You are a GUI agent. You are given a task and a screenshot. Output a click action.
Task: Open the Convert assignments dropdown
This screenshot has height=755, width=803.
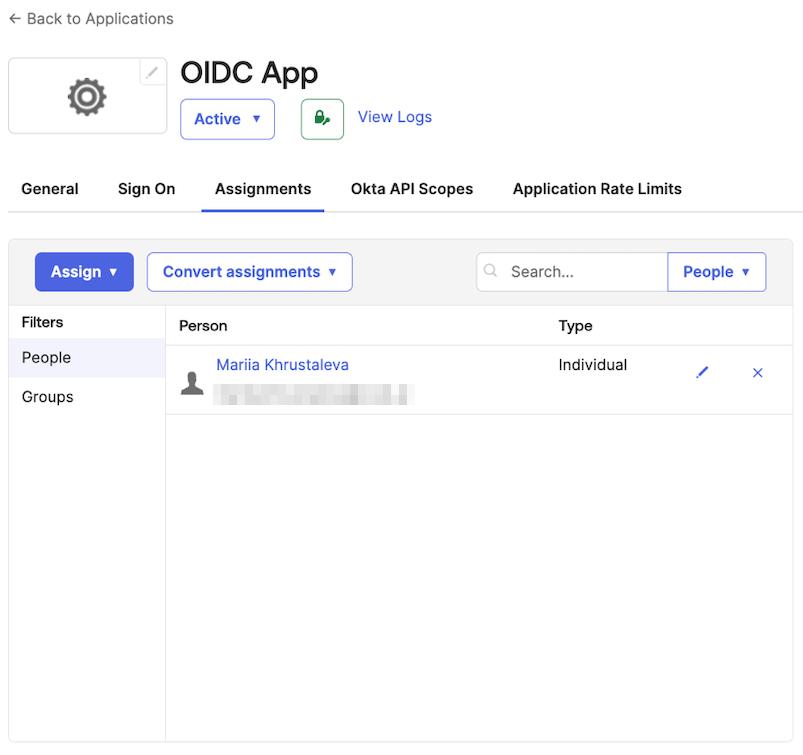(249, 272)
